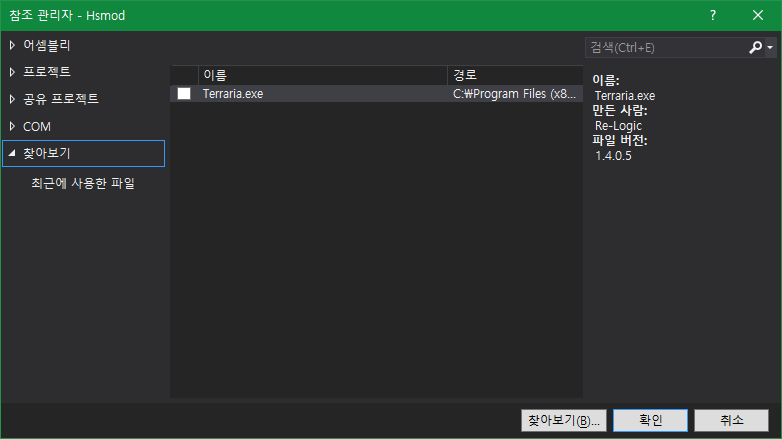Select the C:\Program Files path cell

click(515, 94)
